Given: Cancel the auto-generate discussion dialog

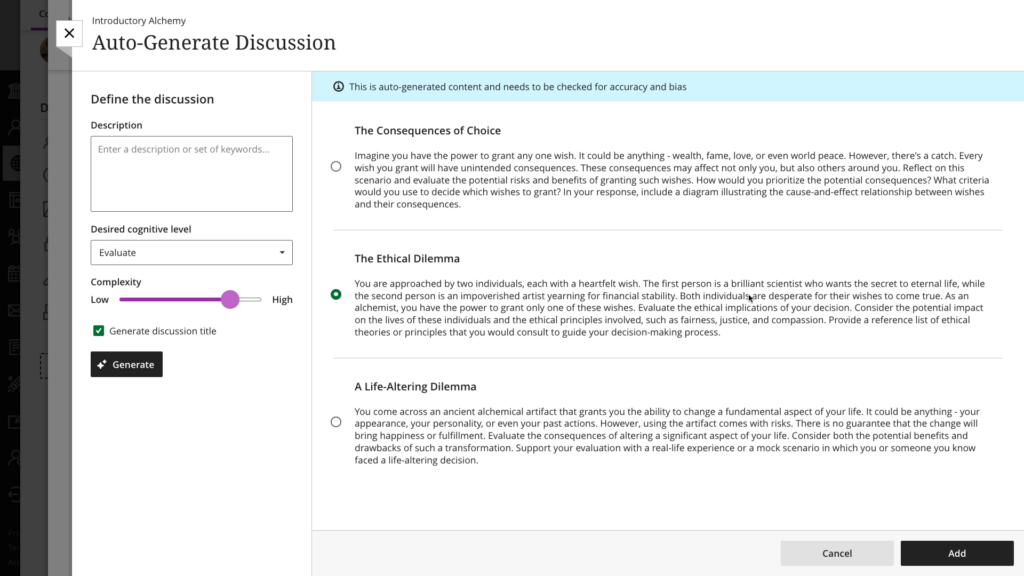Looking at the screenshot, I should (837, 553).
